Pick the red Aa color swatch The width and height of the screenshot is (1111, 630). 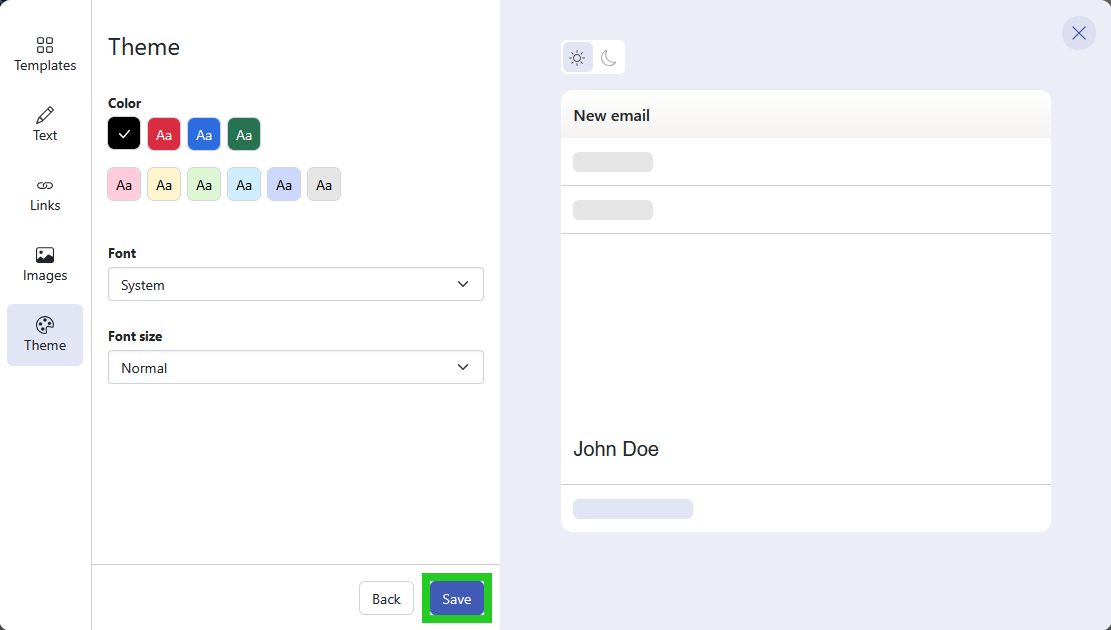point(163,133)
